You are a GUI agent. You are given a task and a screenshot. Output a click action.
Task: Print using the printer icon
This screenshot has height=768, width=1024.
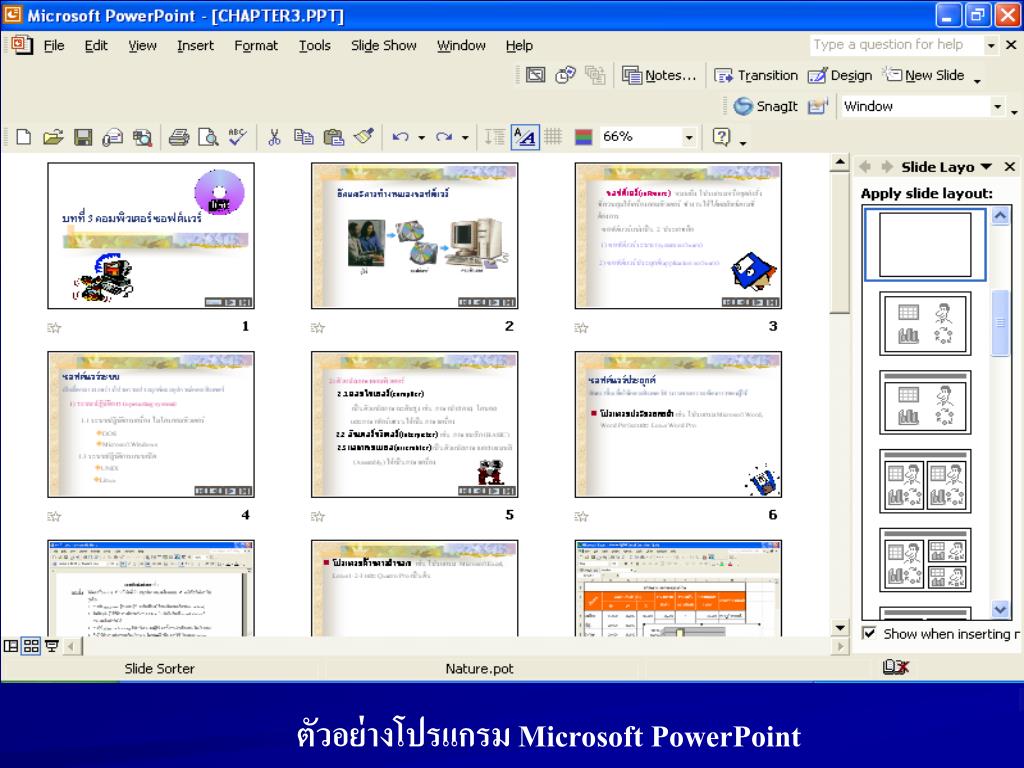[x=178, y=137]
